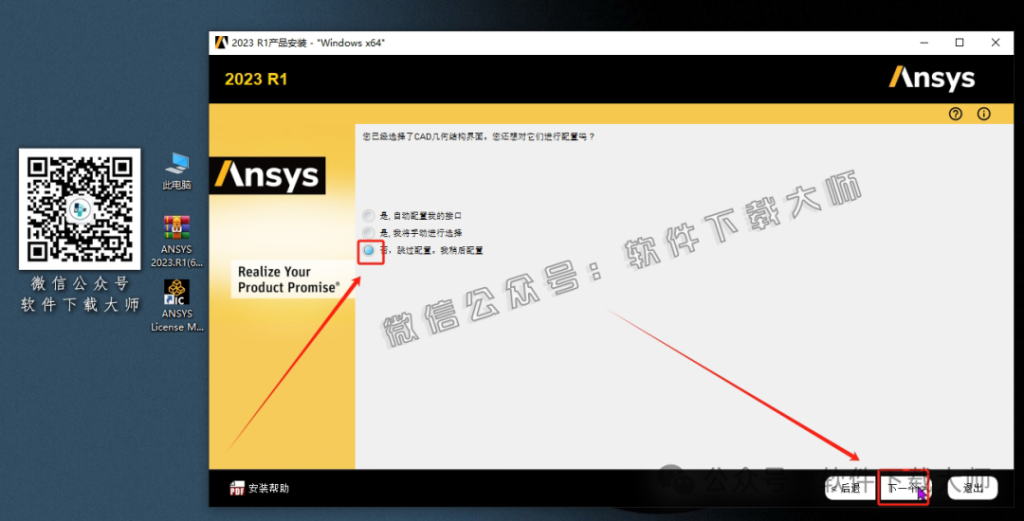1024x521 pixels.
Task: Select ANSYS License Manager desktop icon
Action: [x=177, y=306]
